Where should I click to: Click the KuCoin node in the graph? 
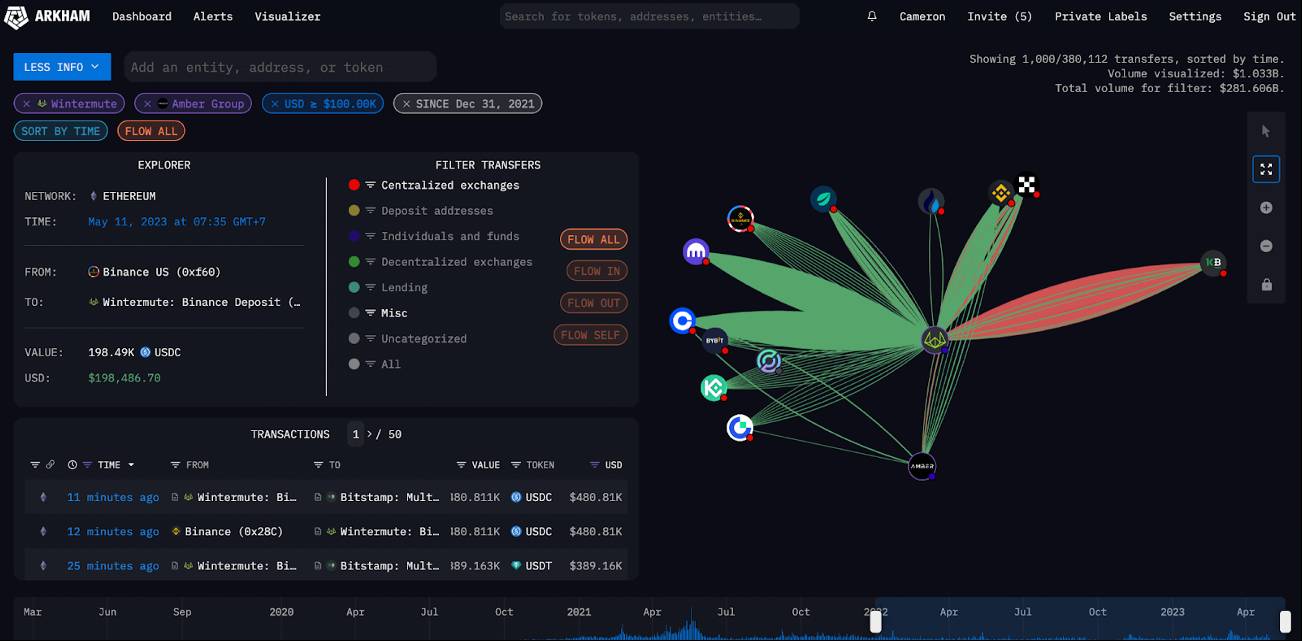click(x=713, y=388)
